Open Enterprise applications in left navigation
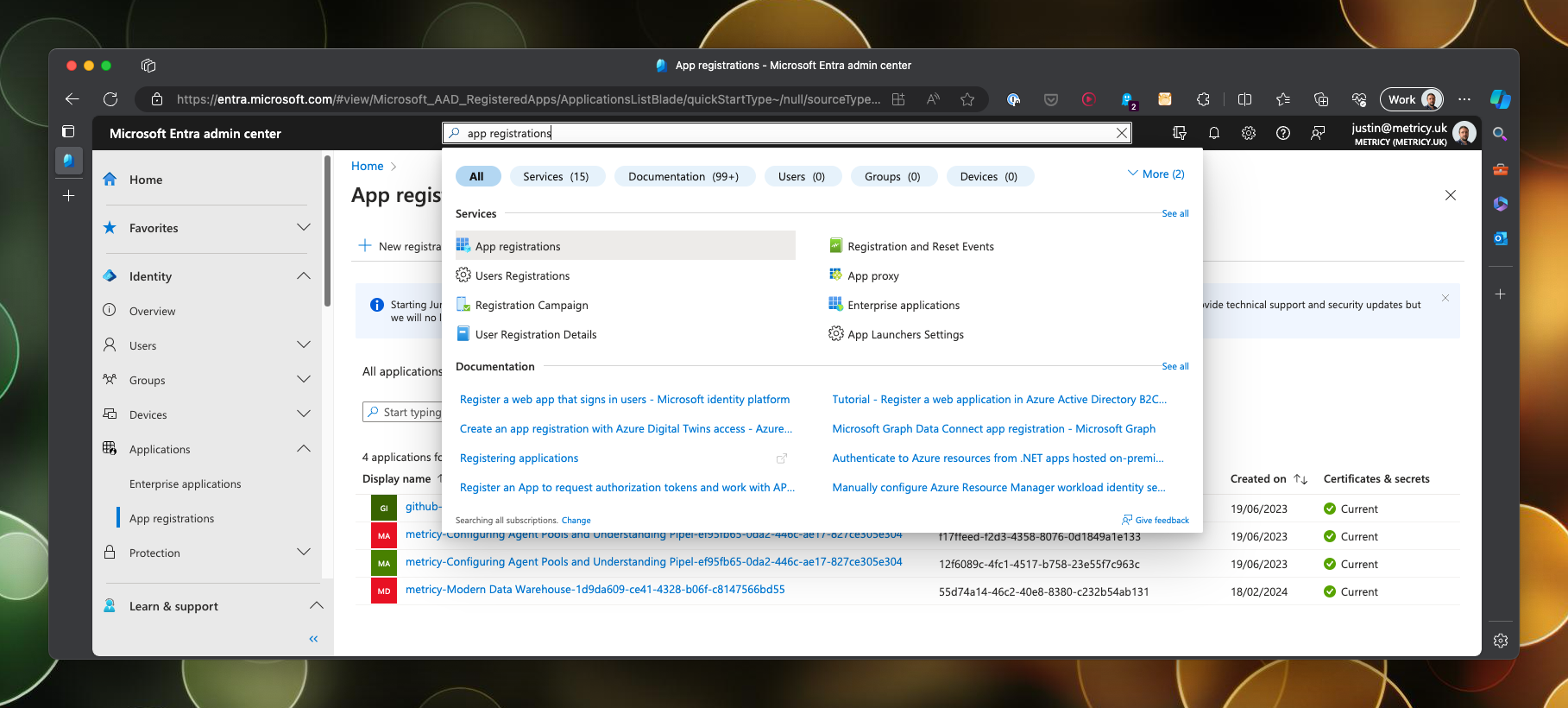Viewport: 1568px width, 708px height. 185,484
